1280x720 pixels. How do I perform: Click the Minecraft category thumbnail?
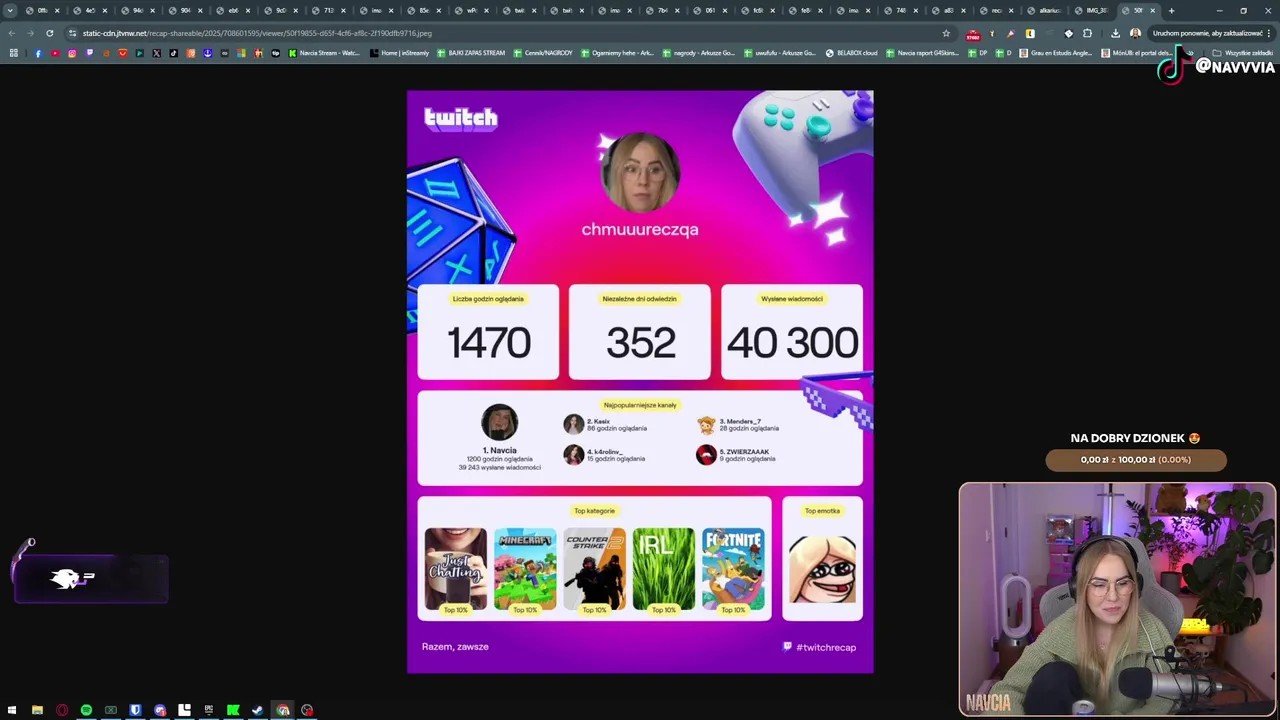(x=525, y=568)
